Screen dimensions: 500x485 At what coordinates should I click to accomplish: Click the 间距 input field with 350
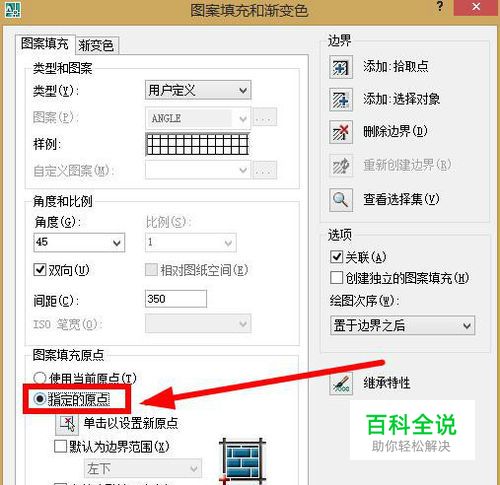coord(176,299)
